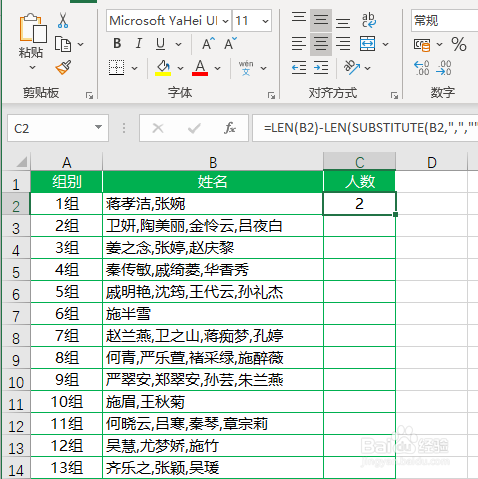
Task: Click the Paste clipboard icon
Action: pyautogui.click(x=33, y=28)
